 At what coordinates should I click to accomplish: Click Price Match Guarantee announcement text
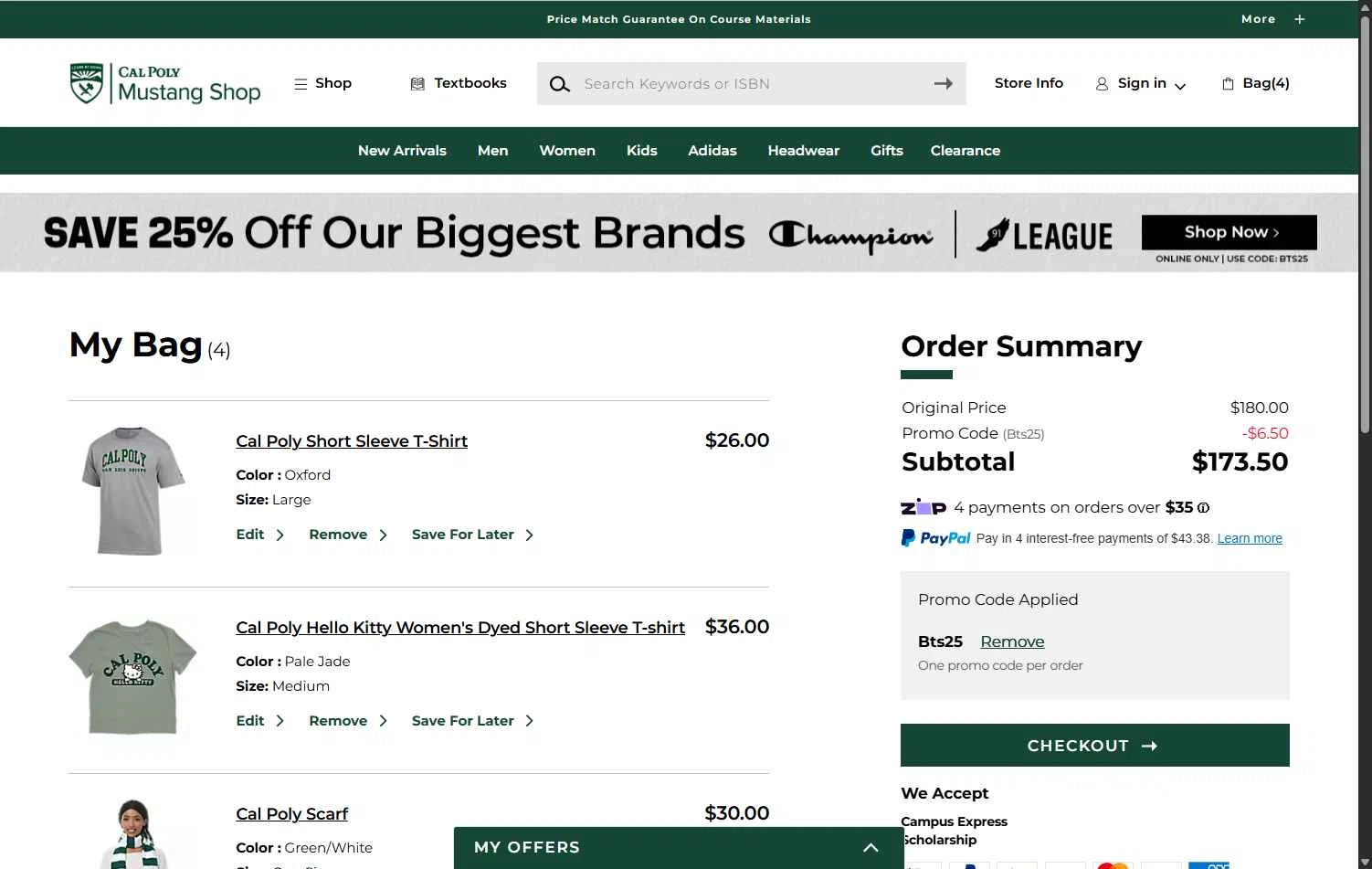point(679,19)
